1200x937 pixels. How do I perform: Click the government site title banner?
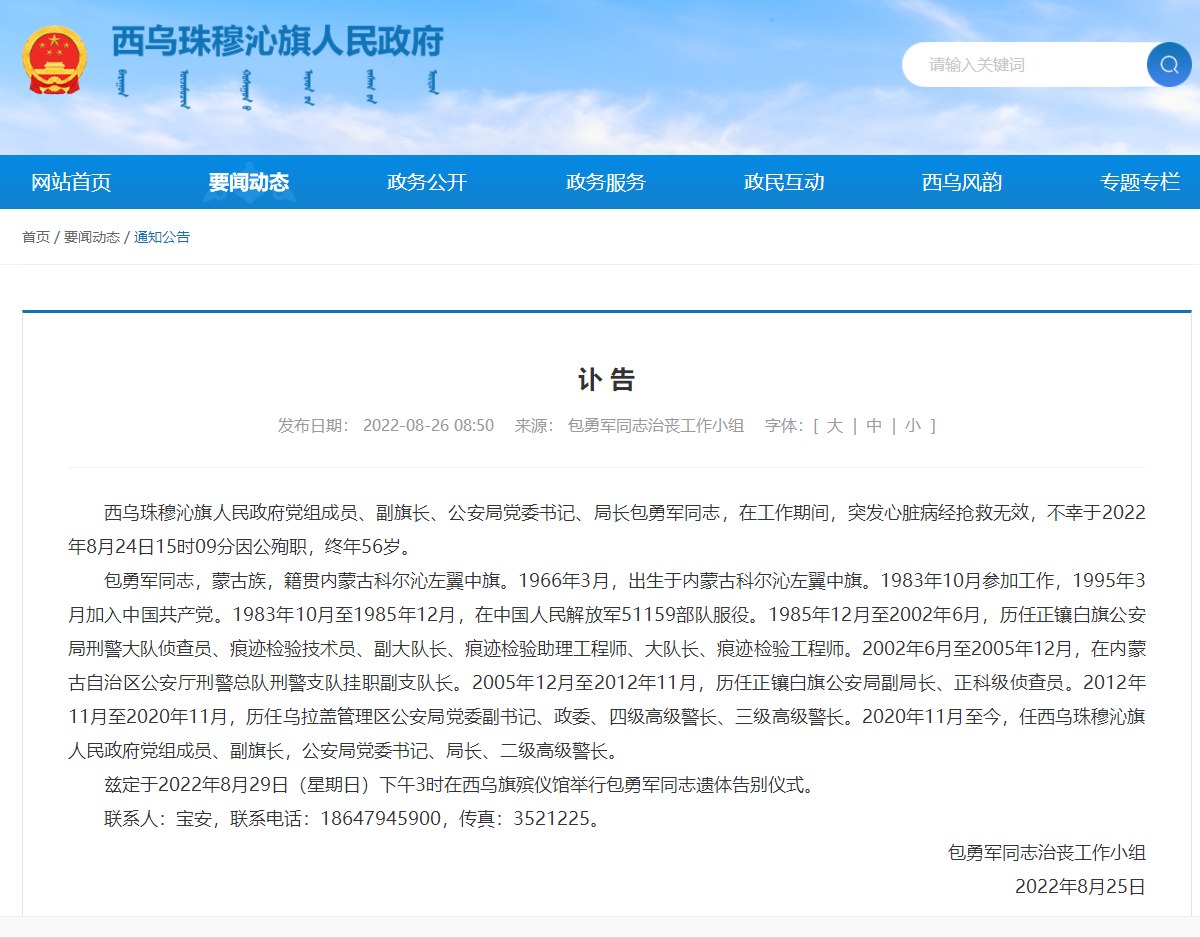pos(277,43)
